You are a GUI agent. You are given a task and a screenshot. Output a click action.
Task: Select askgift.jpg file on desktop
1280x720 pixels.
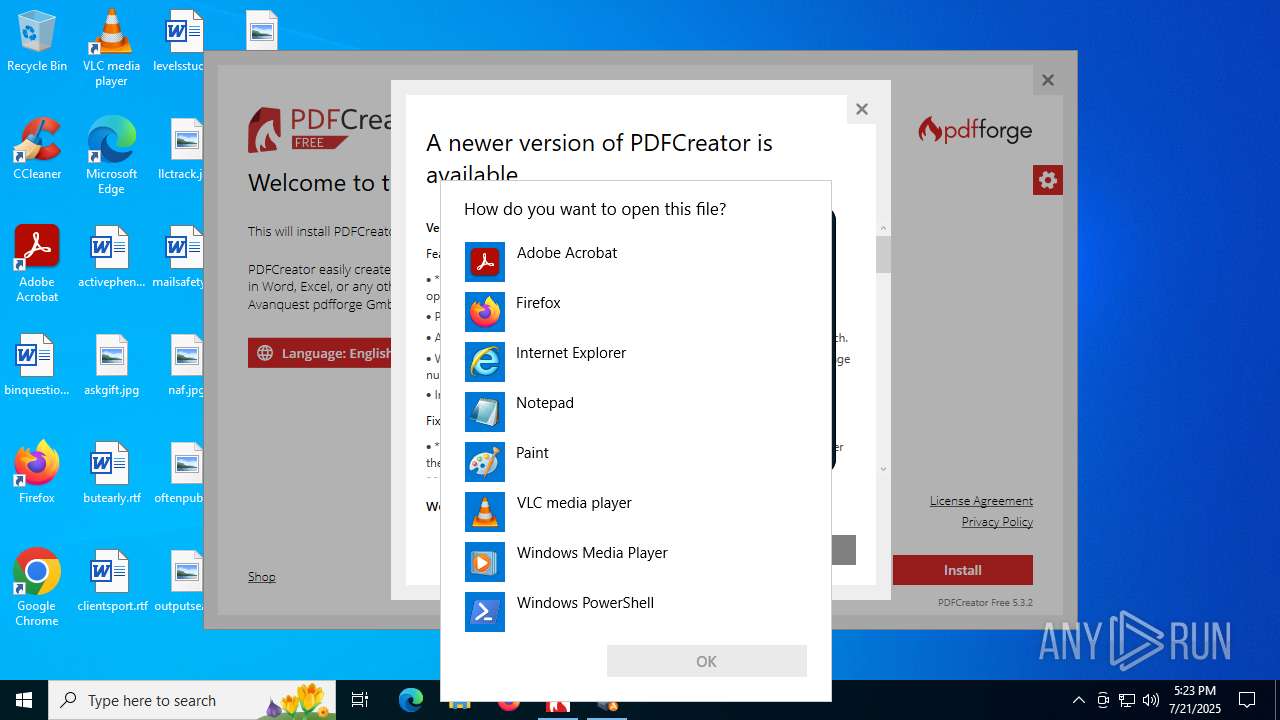coord(111,365)
